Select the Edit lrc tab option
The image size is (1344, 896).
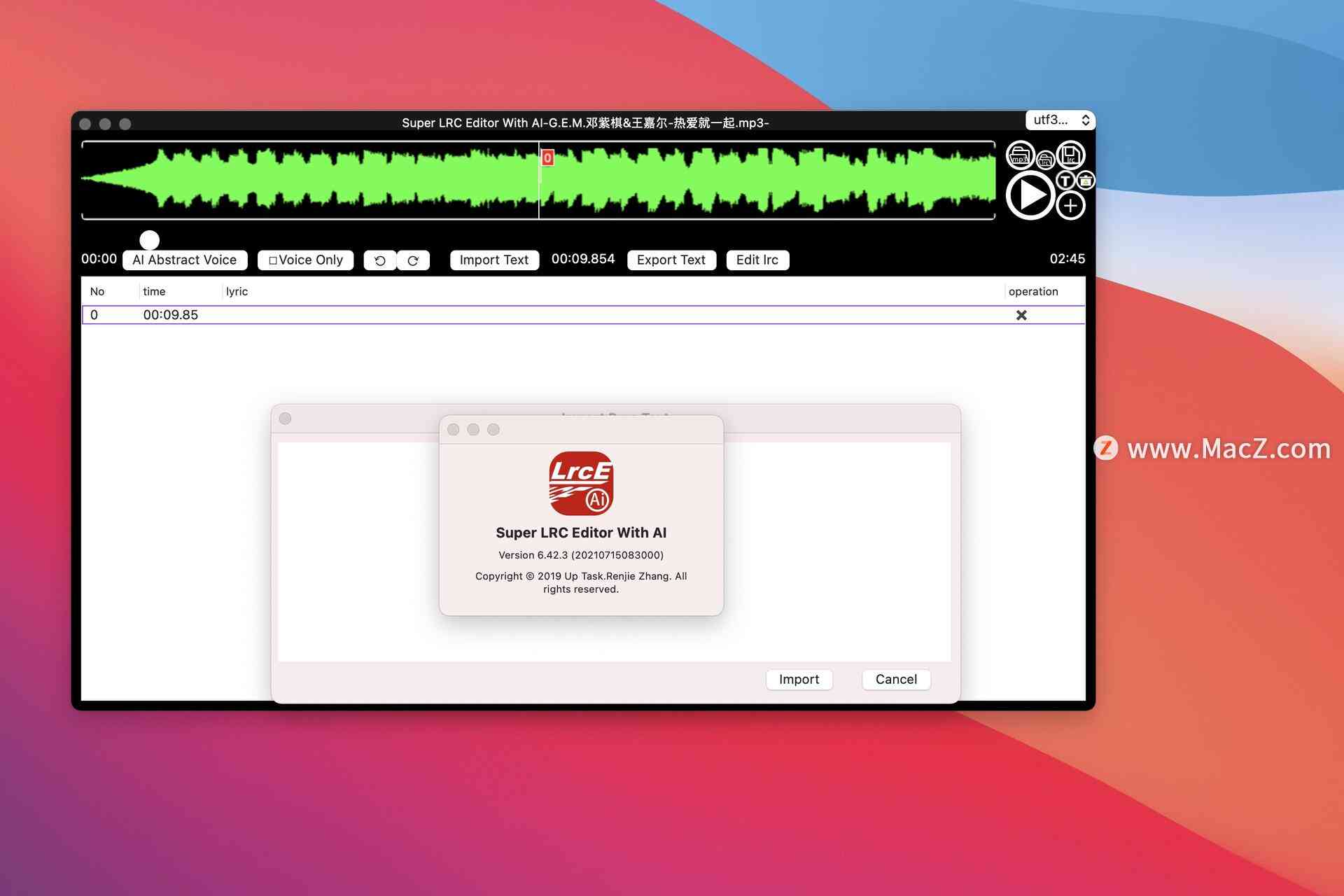[x=756, y=260]
